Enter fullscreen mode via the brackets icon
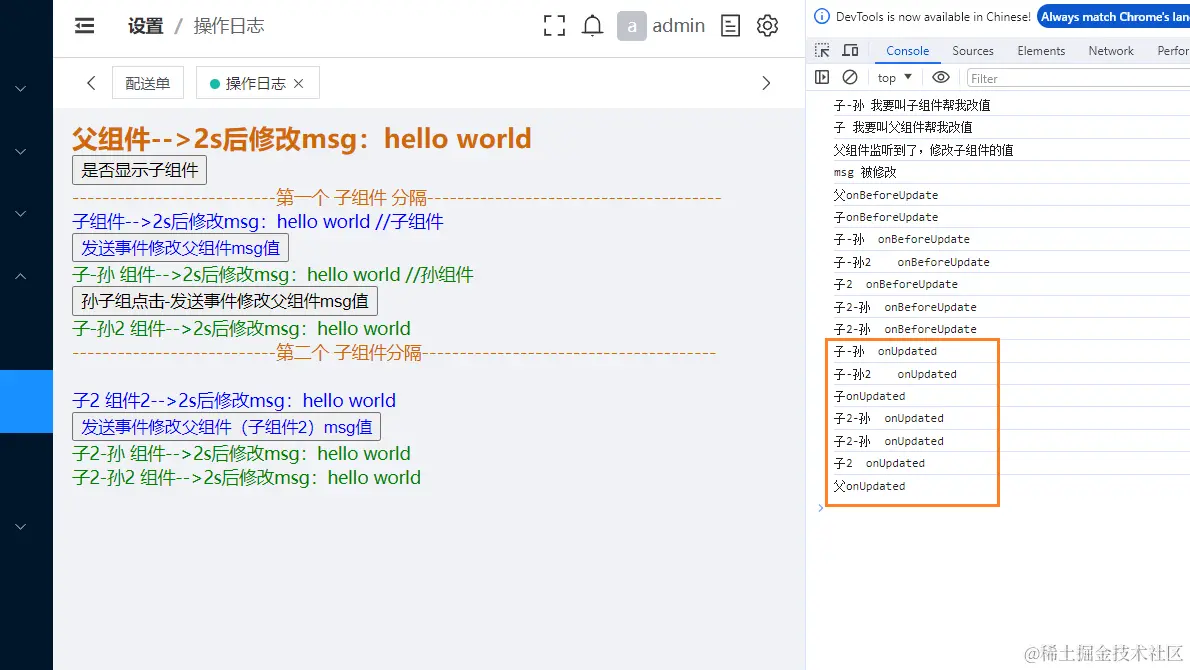Image resolution: width=1190 pixels, height=670 pixels. (554, 26)
